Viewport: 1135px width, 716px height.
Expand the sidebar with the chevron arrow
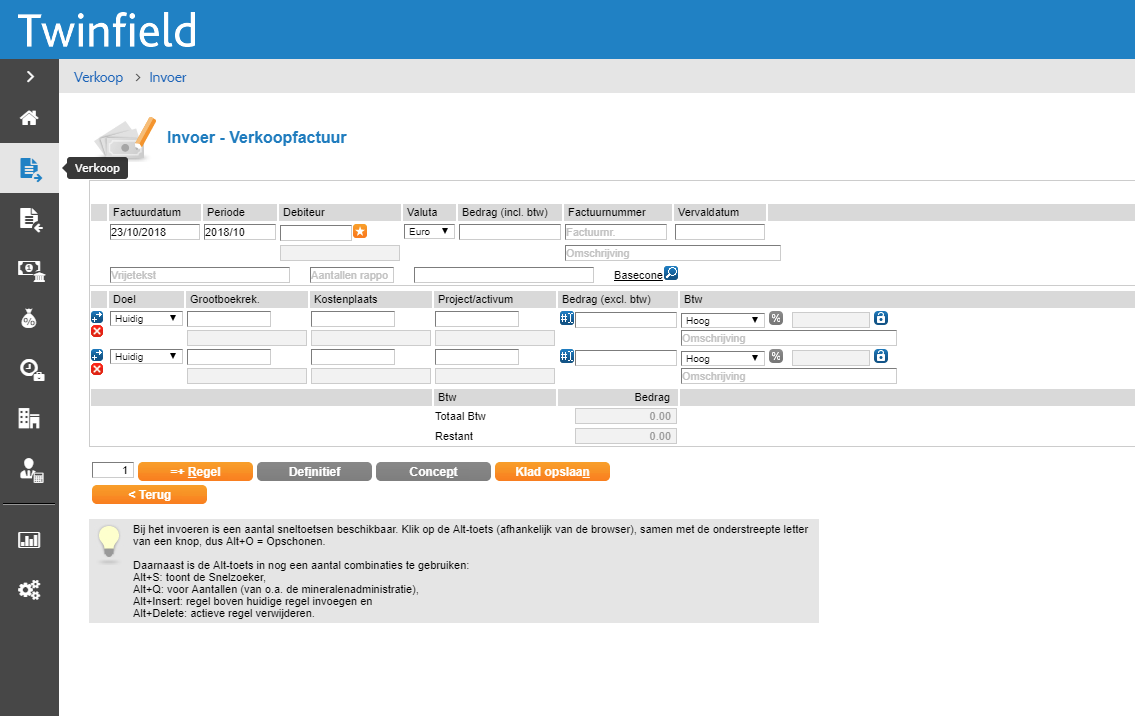30,76
